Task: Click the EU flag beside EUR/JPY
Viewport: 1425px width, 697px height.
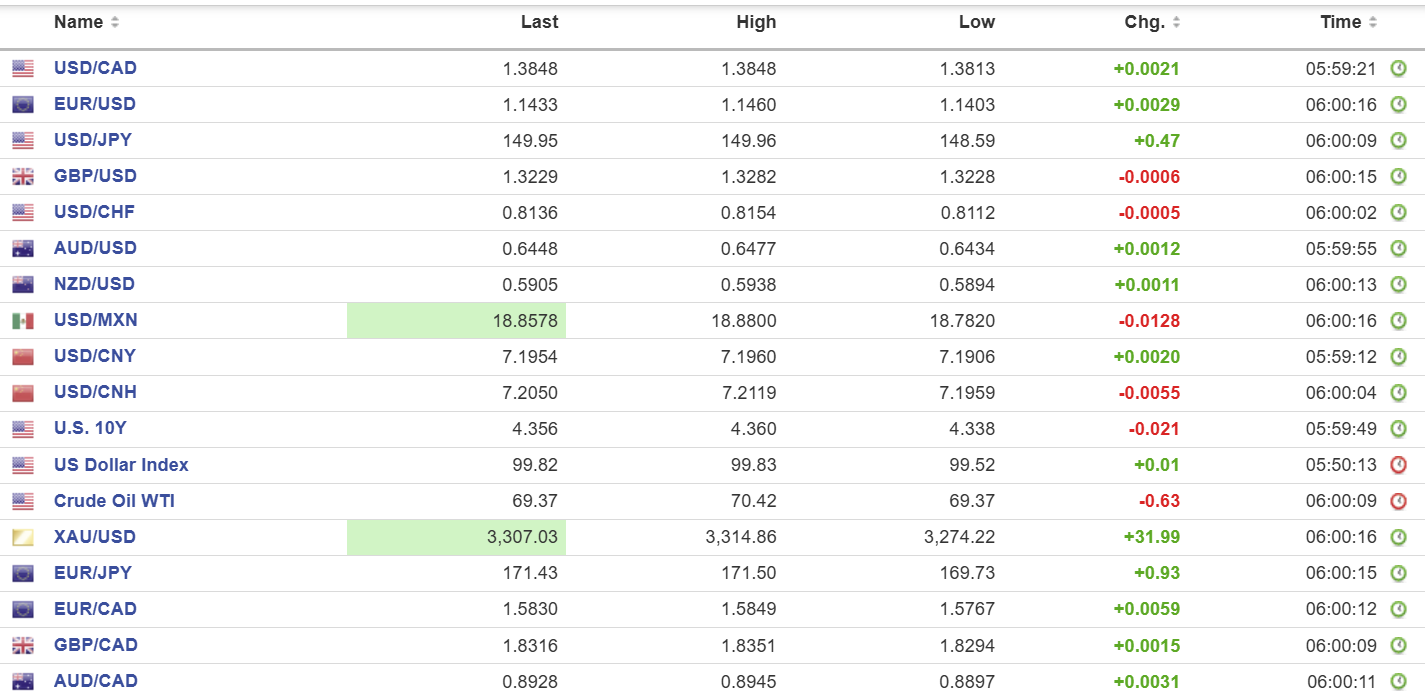Action: point(23,574)
